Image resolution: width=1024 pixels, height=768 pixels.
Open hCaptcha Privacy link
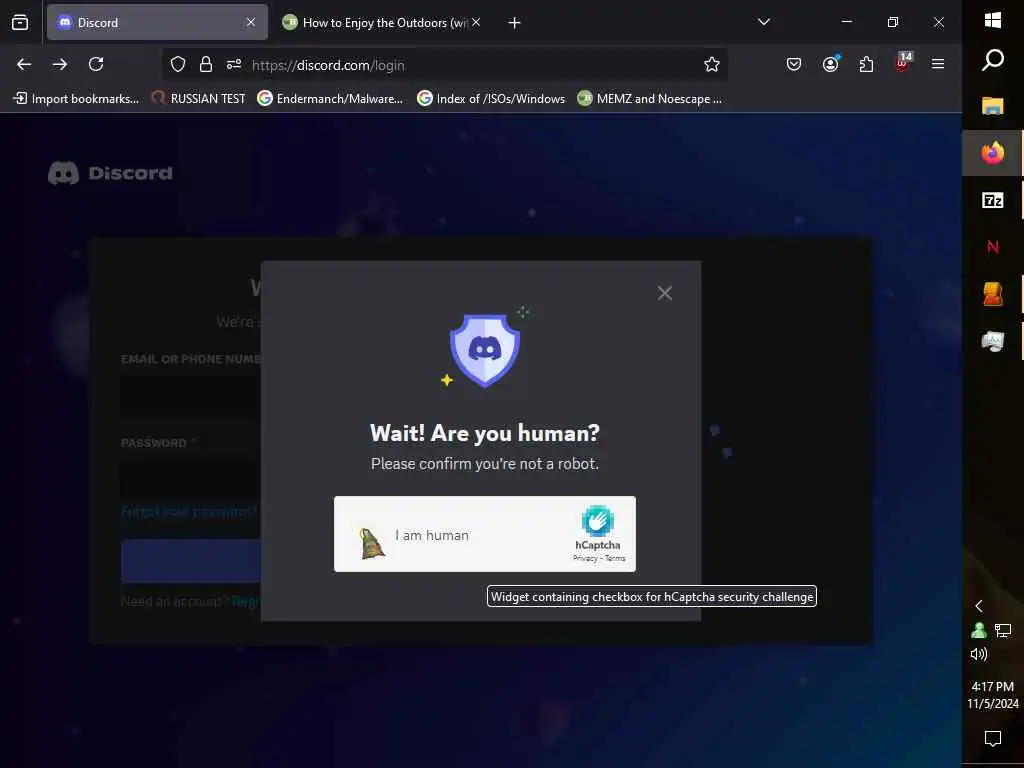tap(584, 558)
